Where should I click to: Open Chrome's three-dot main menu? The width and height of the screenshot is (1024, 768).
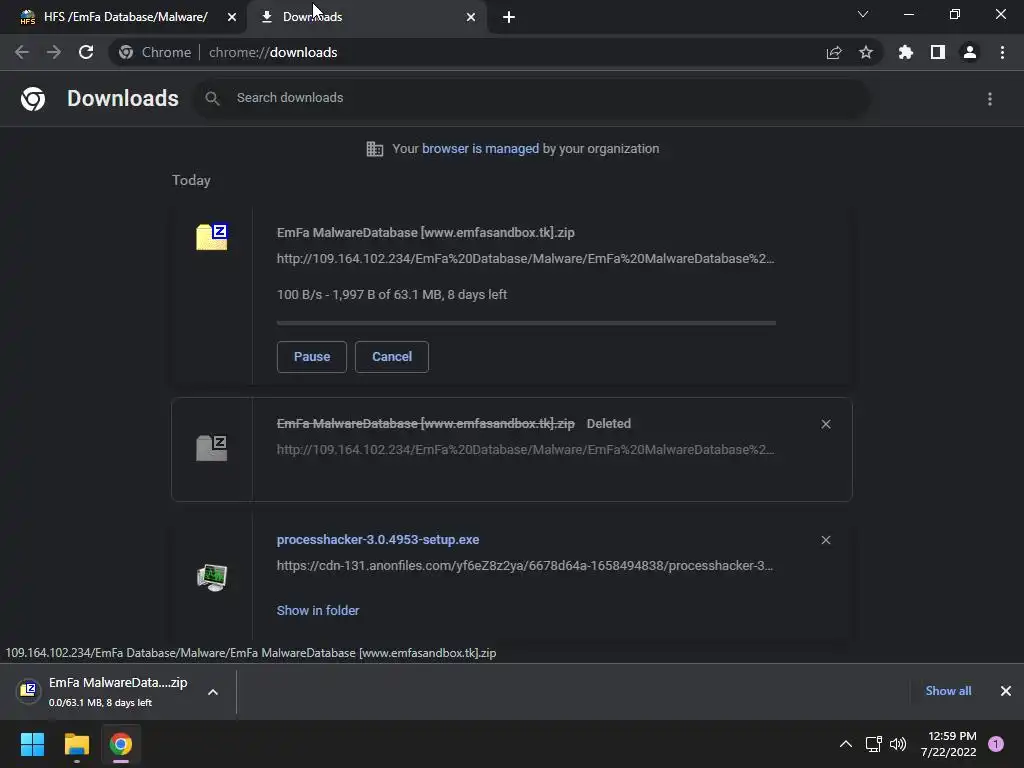click(1002, 52)
